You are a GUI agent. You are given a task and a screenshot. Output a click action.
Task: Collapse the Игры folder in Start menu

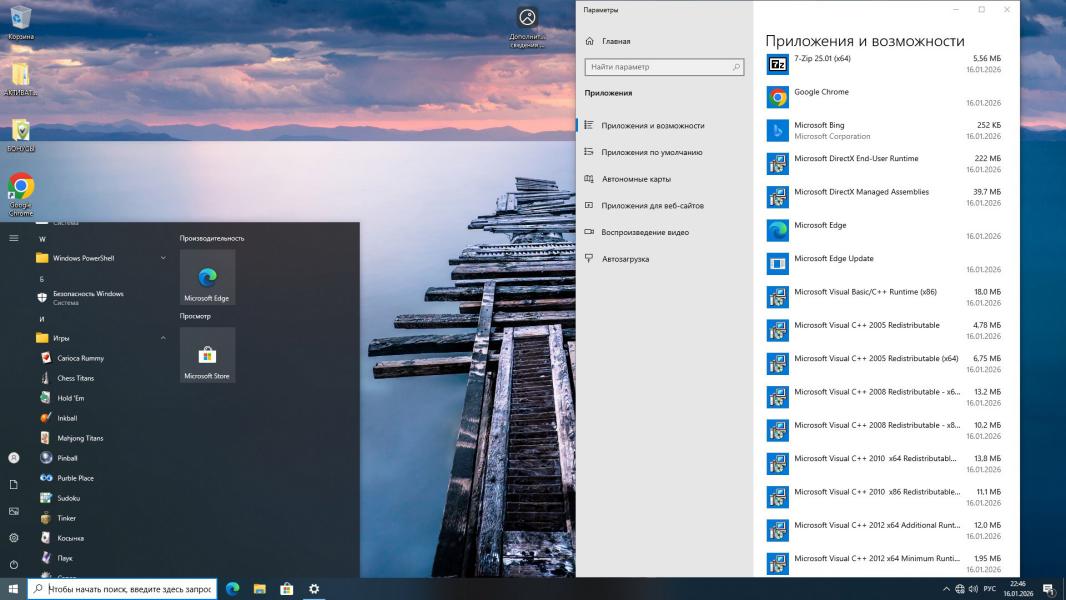point(100,338)
